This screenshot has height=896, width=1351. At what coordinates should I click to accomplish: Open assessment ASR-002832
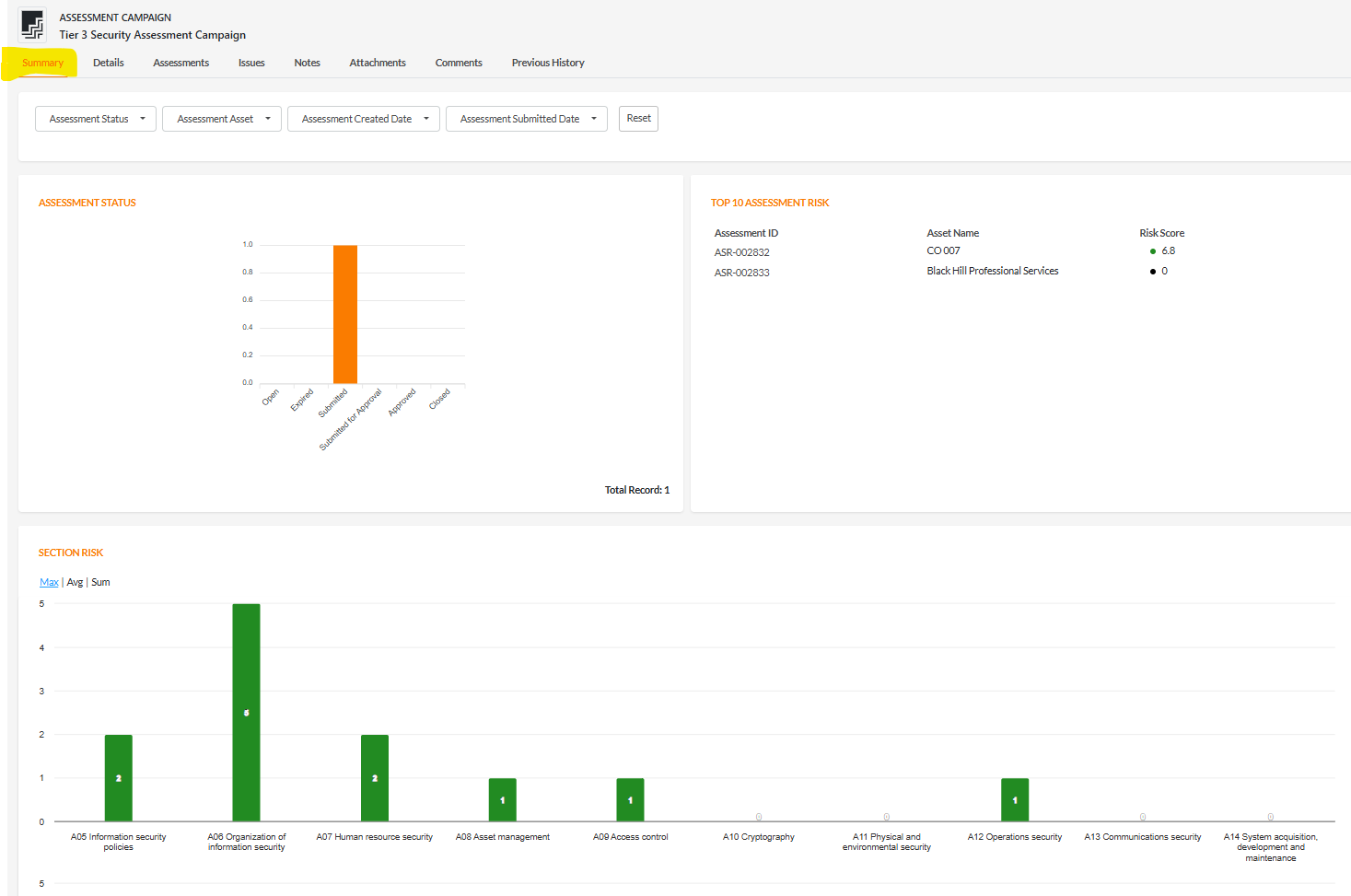742,252
